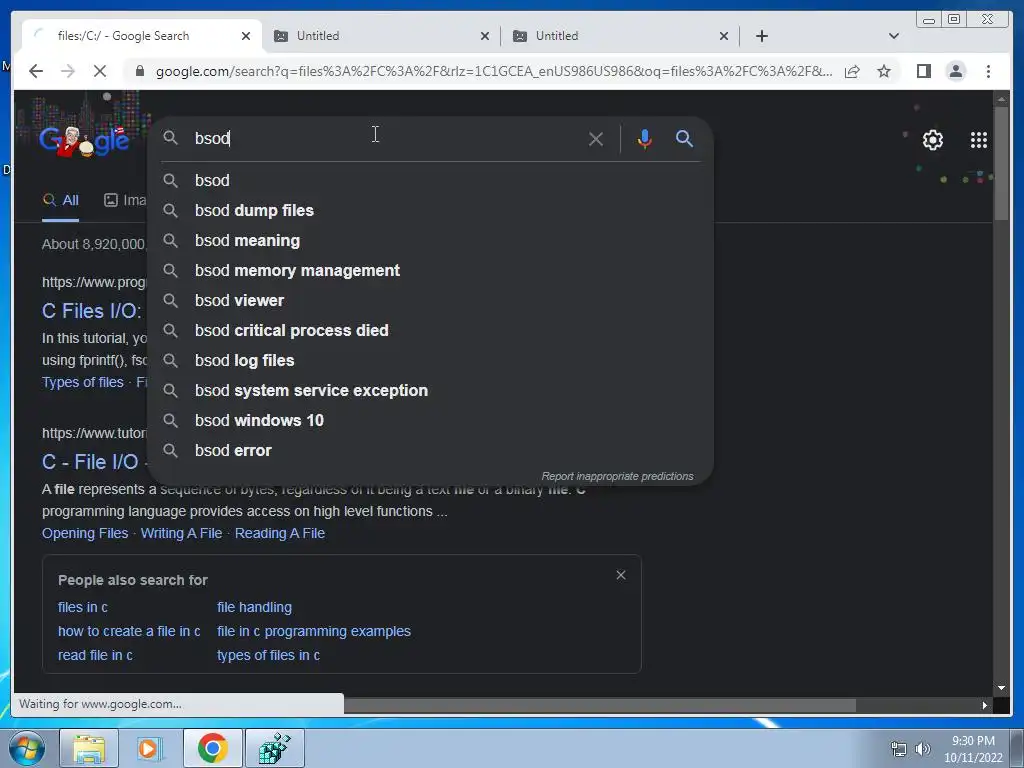Stop loading the page with X button
Screen dimensions: 1024x768
tap(99, 71)
